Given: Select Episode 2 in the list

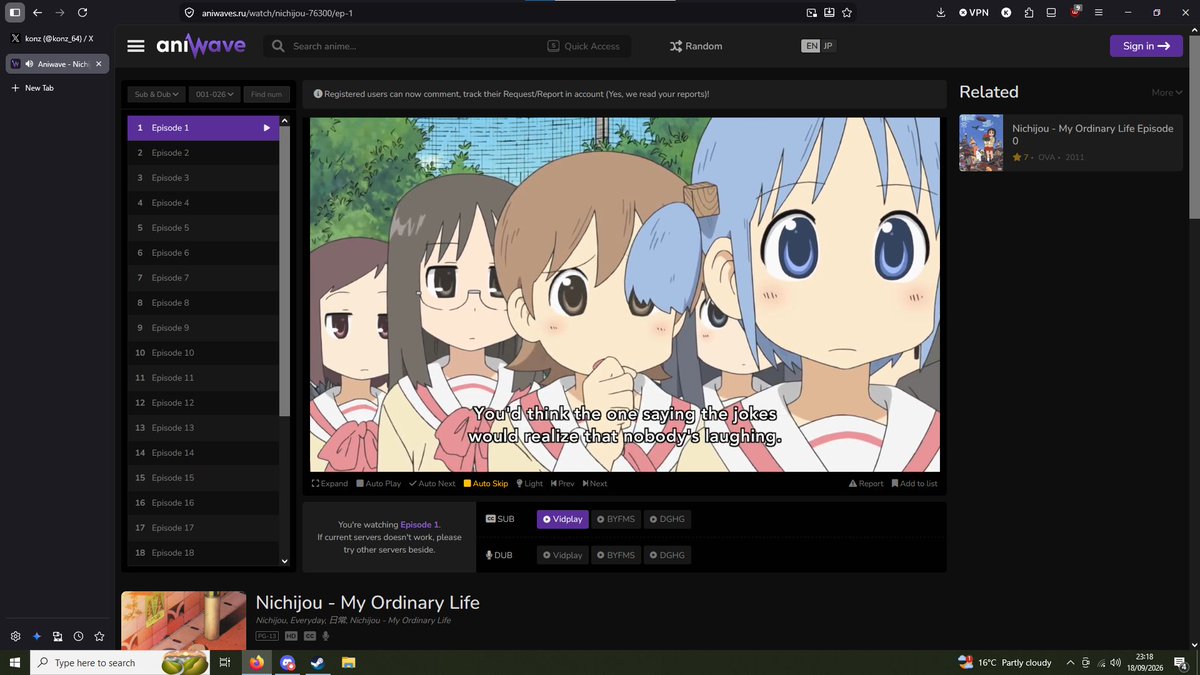Looking at the screenshot, I should [203, 153].
